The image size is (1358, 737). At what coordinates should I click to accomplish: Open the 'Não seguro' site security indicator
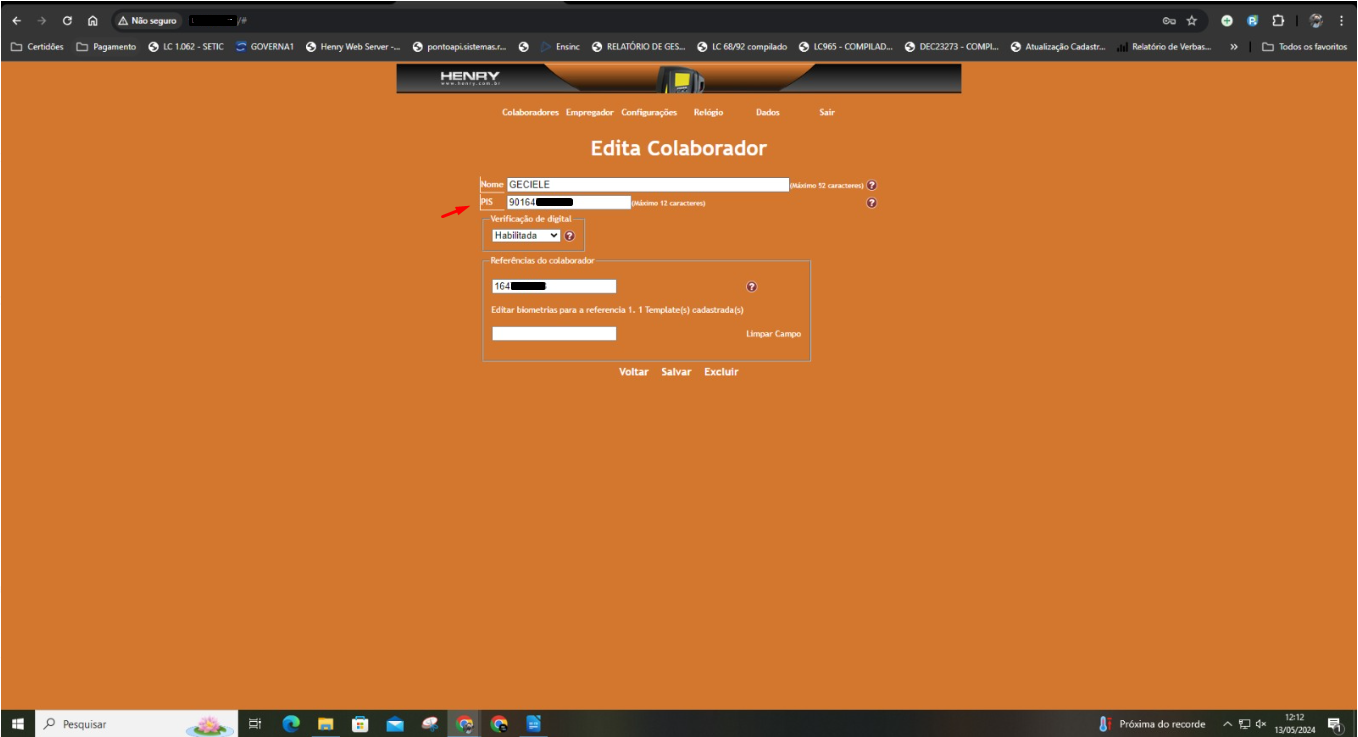[x=147, y=20]
